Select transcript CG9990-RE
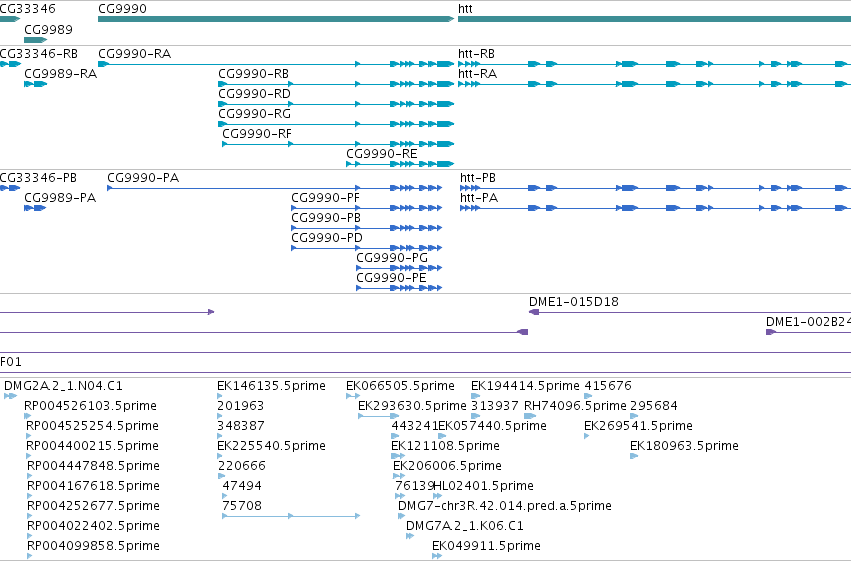The width and height of the screenshot is (851, 561). point(400,164)
